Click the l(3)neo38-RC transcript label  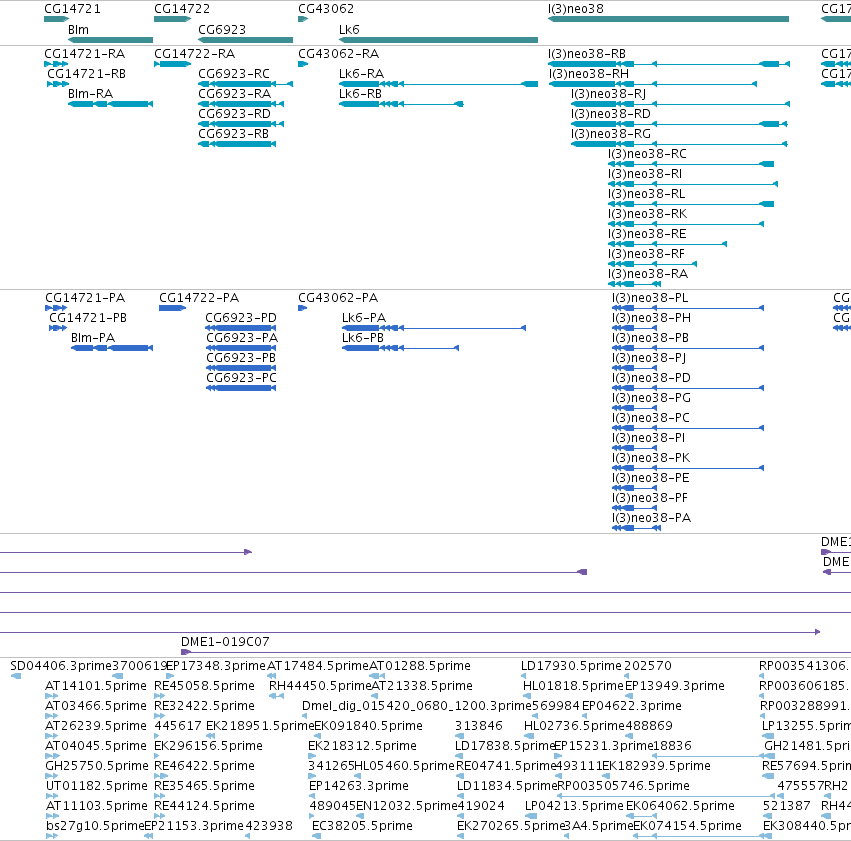coord(647,154)
